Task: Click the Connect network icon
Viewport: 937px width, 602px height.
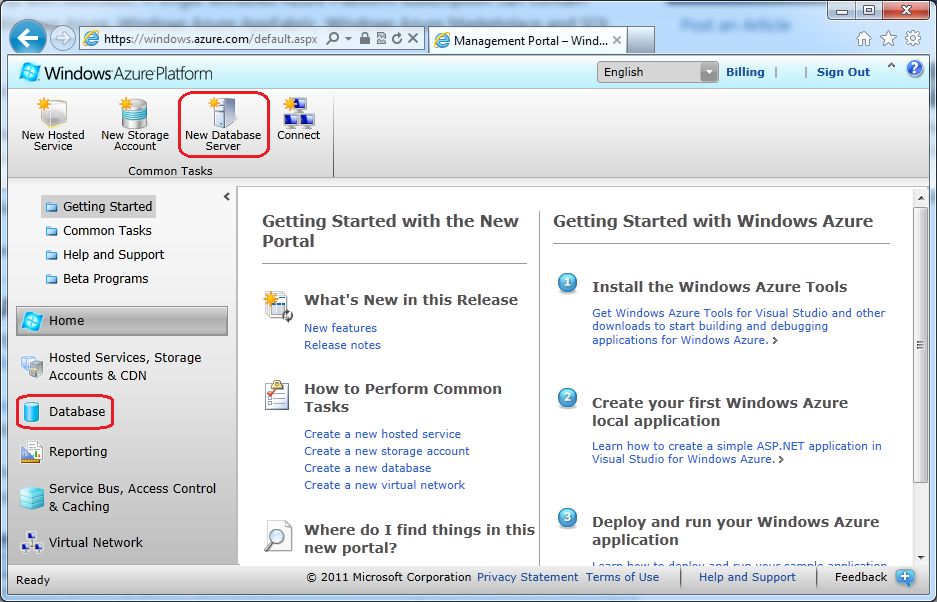Action: [x=298, y=112]
